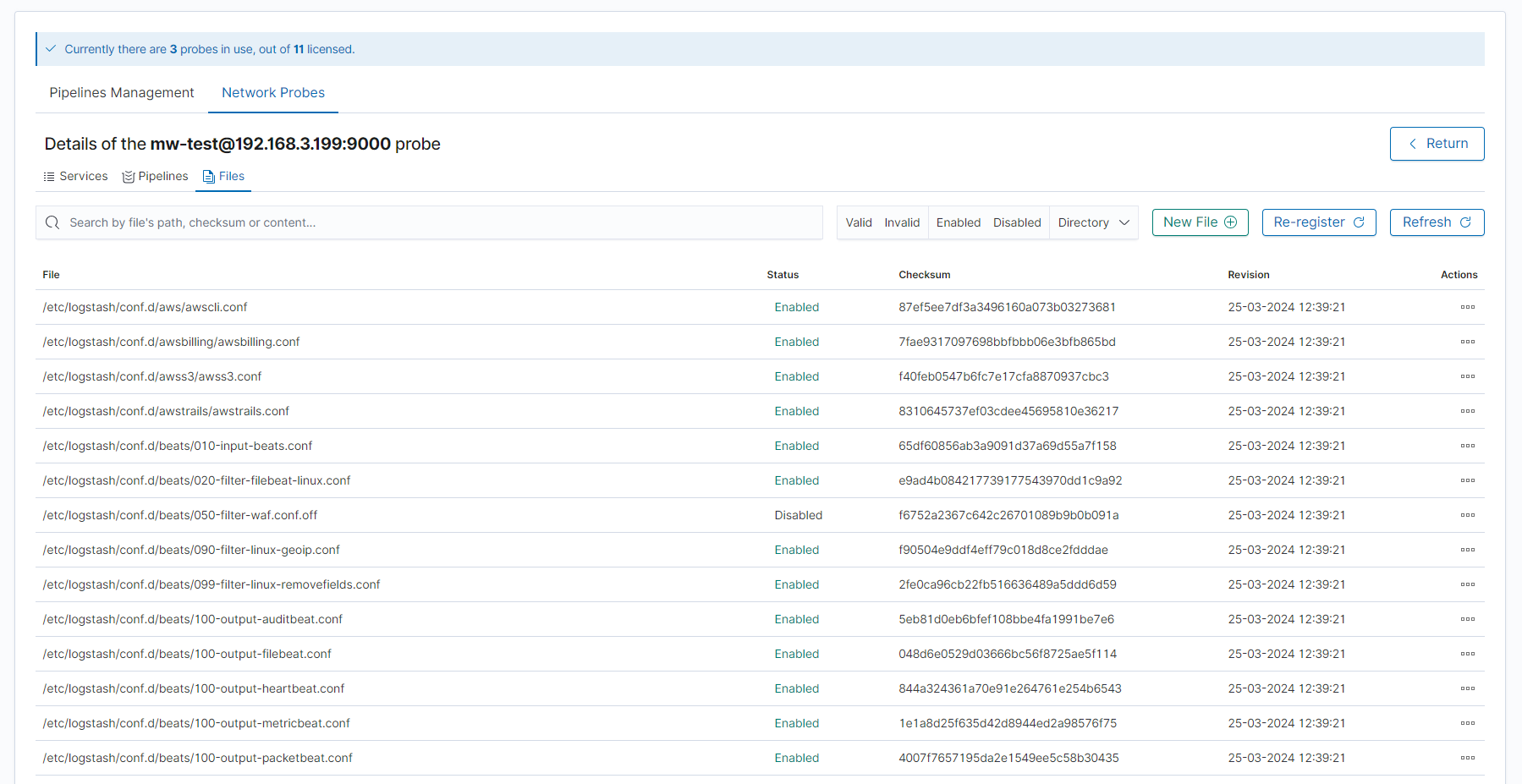
Task: Expand the Directory dropdown
Action: coord(1093,222)
